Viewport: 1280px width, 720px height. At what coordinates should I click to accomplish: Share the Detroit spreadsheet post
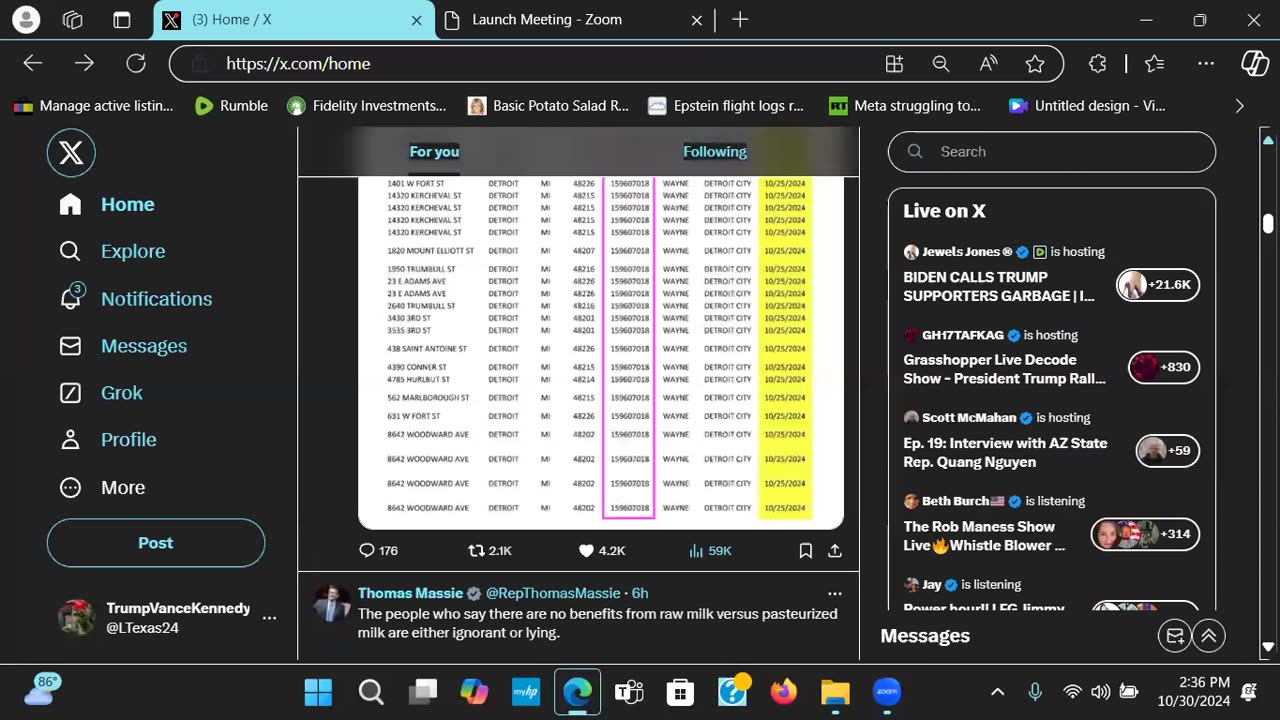pyautogui.click(x=835, y=551)
